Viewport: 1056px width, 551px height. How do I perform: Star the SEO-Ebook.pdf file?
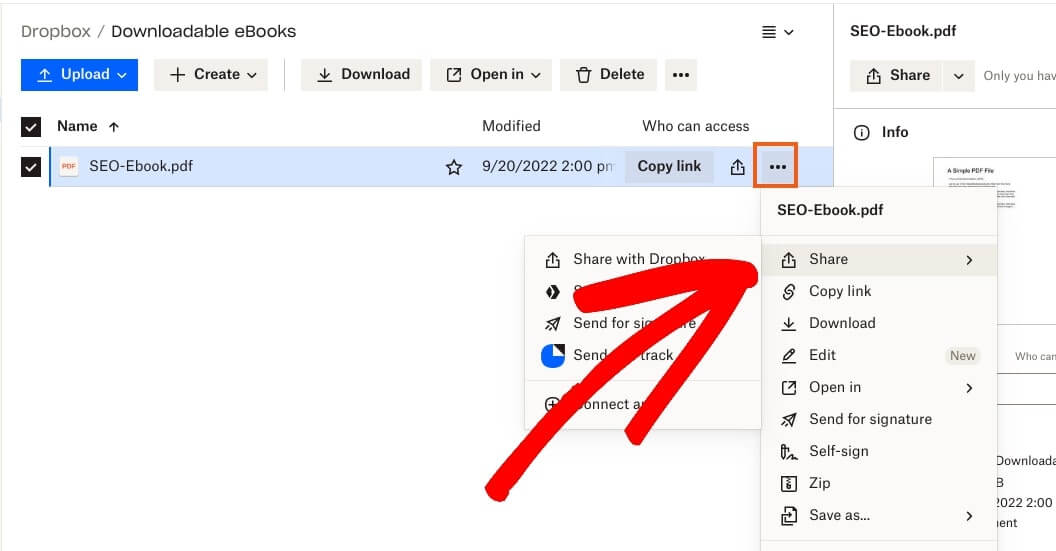pyautogui.click(x=454, y=167)
